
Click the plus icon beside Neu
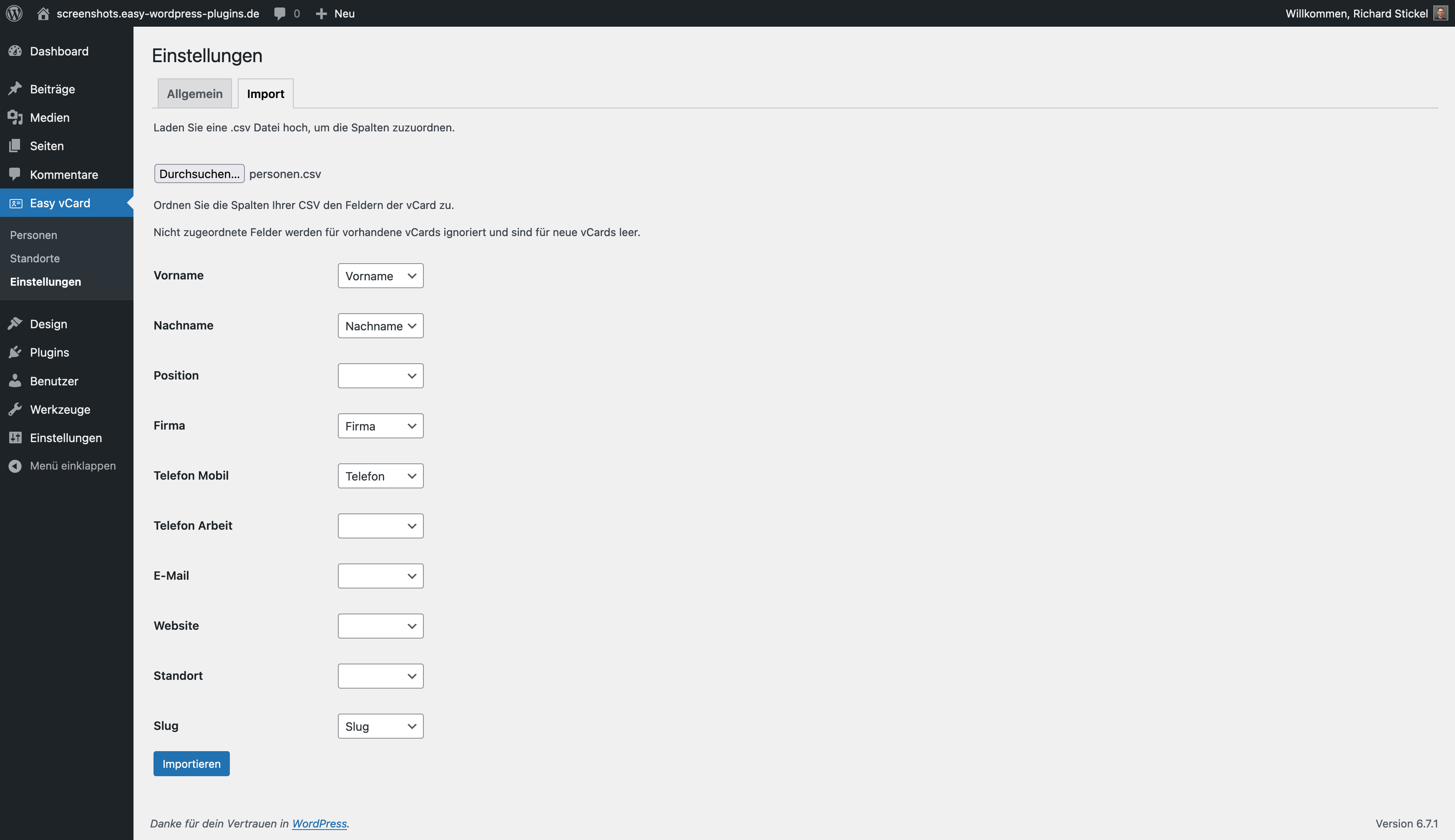coord(321,14)
